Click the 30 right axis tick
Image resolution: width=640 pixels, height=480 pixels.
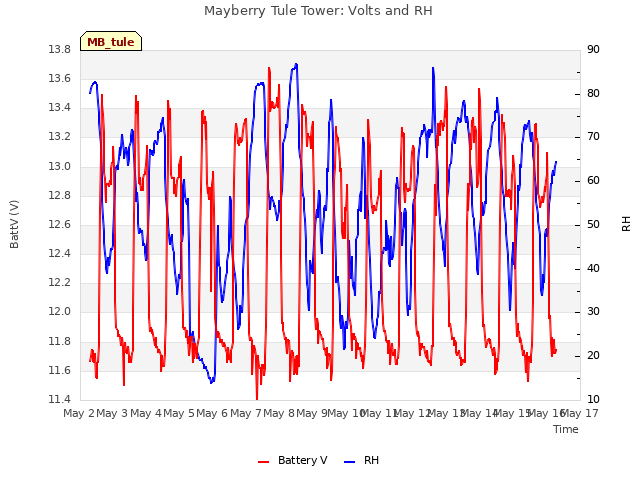tap(593, 311)
